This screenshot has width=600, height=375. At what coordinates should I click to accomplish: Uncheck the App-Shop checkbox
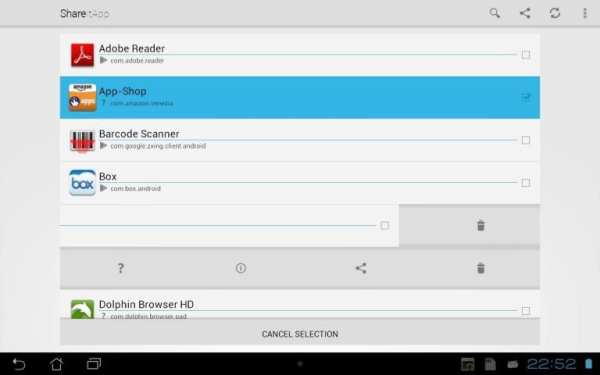point(526,97)
